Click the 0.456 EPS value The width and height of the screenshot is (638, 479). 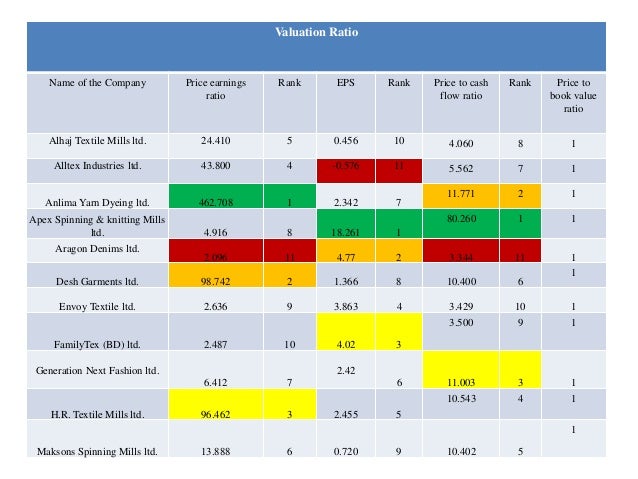(x=346, y=141)
